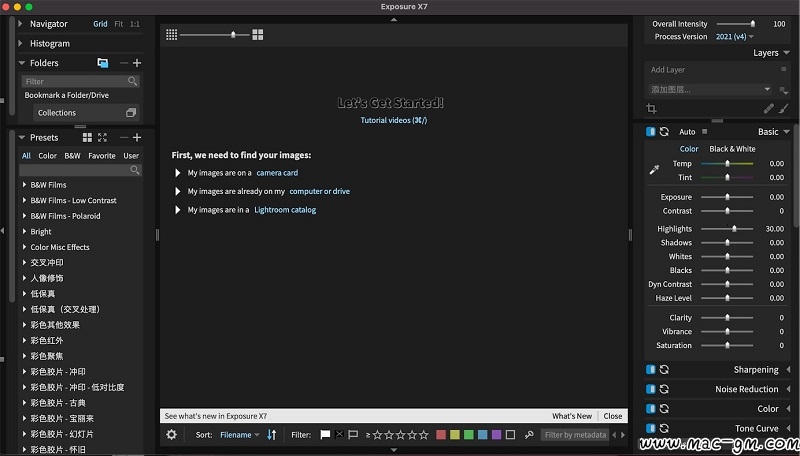Image resolution: width=800 pixels, height=456 pixels.
Task: Select the Crop tool icon
Action: pyautogui.click(x=651, y=108)
